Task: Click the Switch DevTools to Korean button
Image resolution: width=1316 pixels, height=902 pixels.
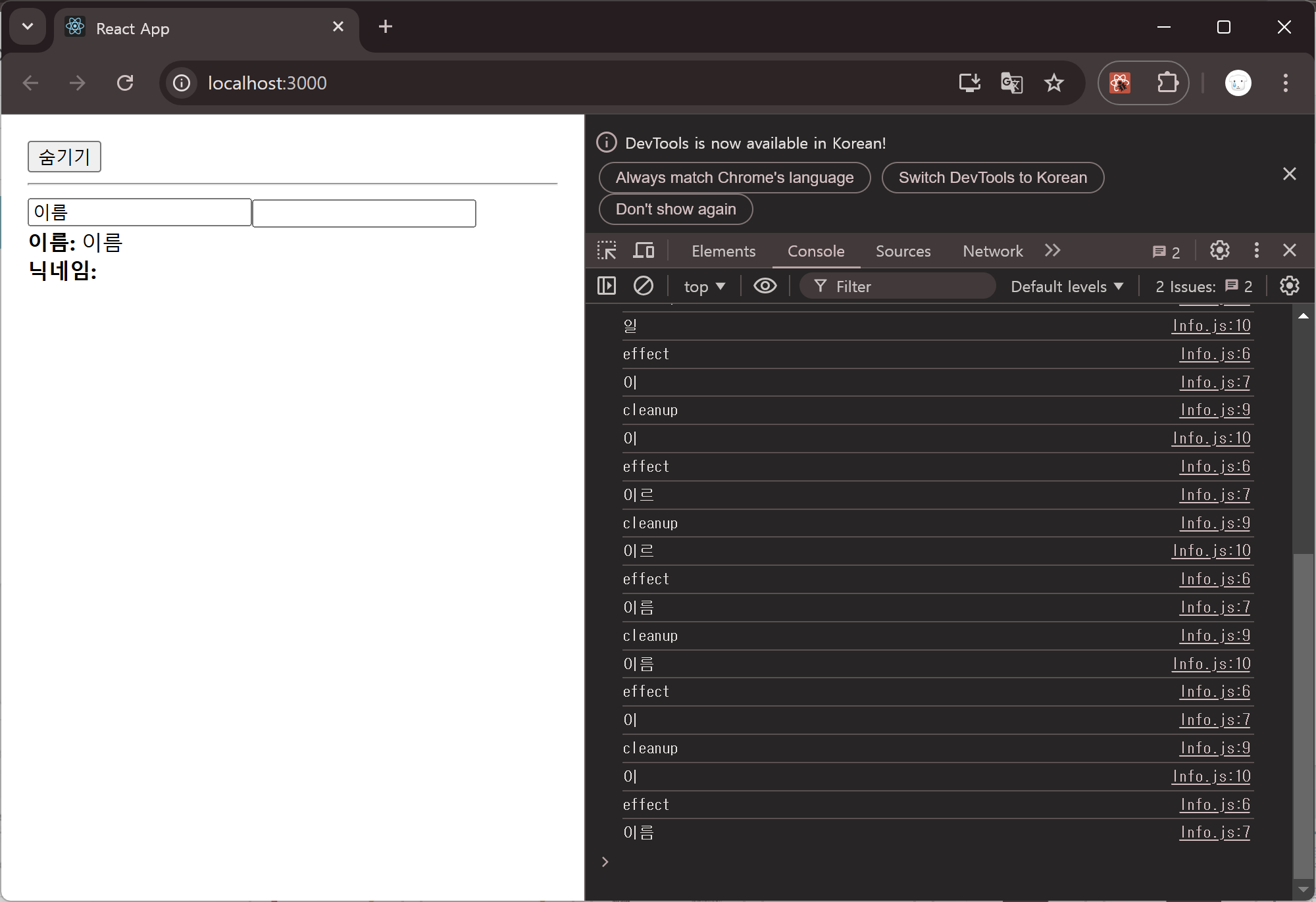Action: tap(992, 178)
